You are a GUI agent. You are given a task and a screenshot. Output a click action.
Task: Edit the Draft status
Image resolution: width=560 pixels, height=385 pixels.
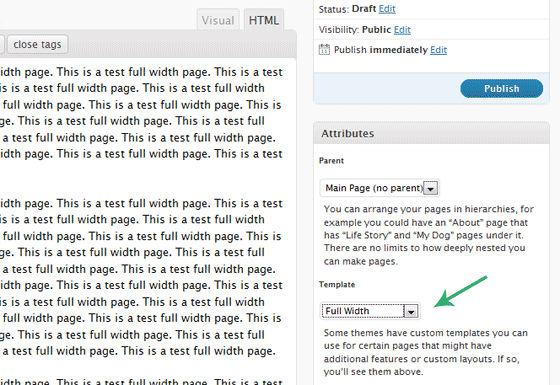(387, 9)
